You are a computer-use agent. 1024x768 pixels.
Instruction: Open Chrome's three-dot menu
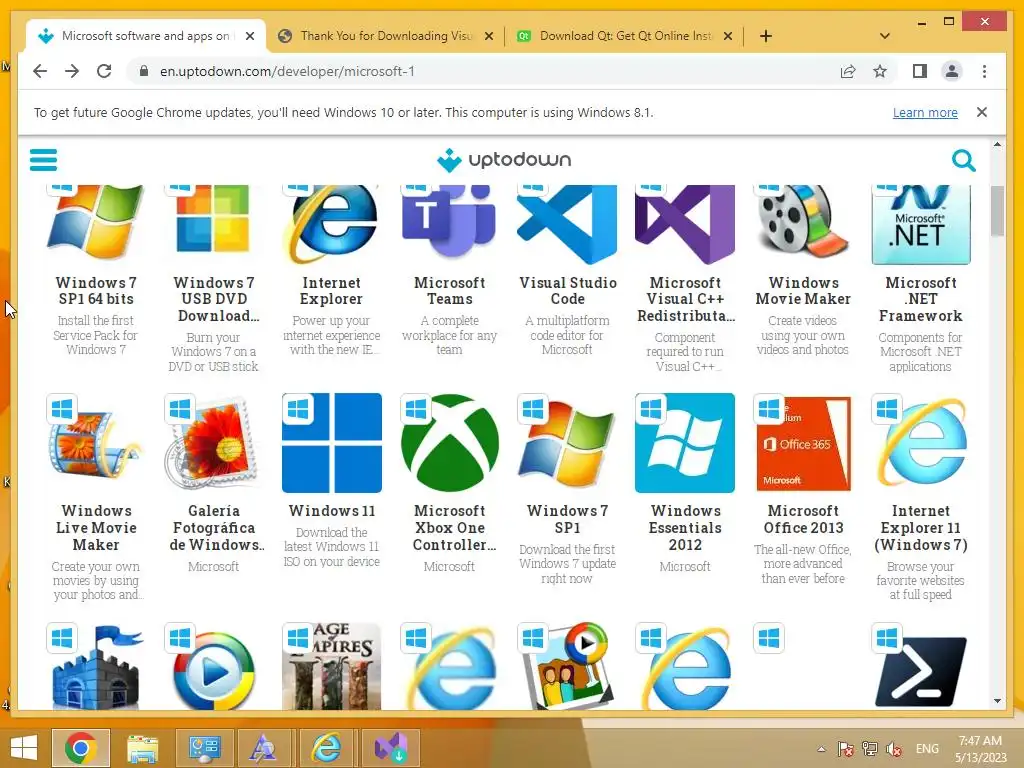click(x=984, y=71)
